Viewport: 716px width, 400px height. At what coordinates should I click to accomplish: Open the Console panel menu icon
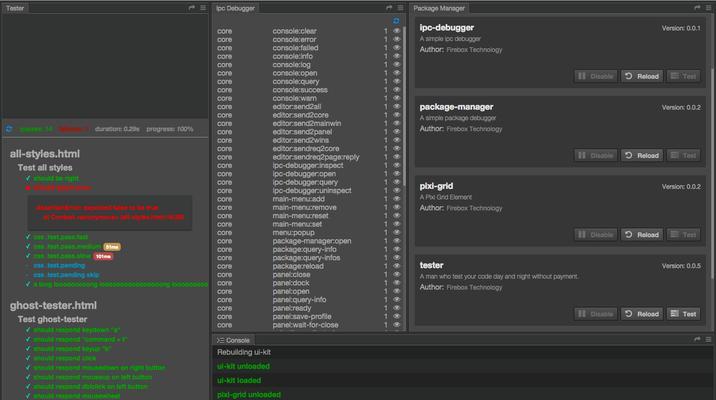point(708,339)
